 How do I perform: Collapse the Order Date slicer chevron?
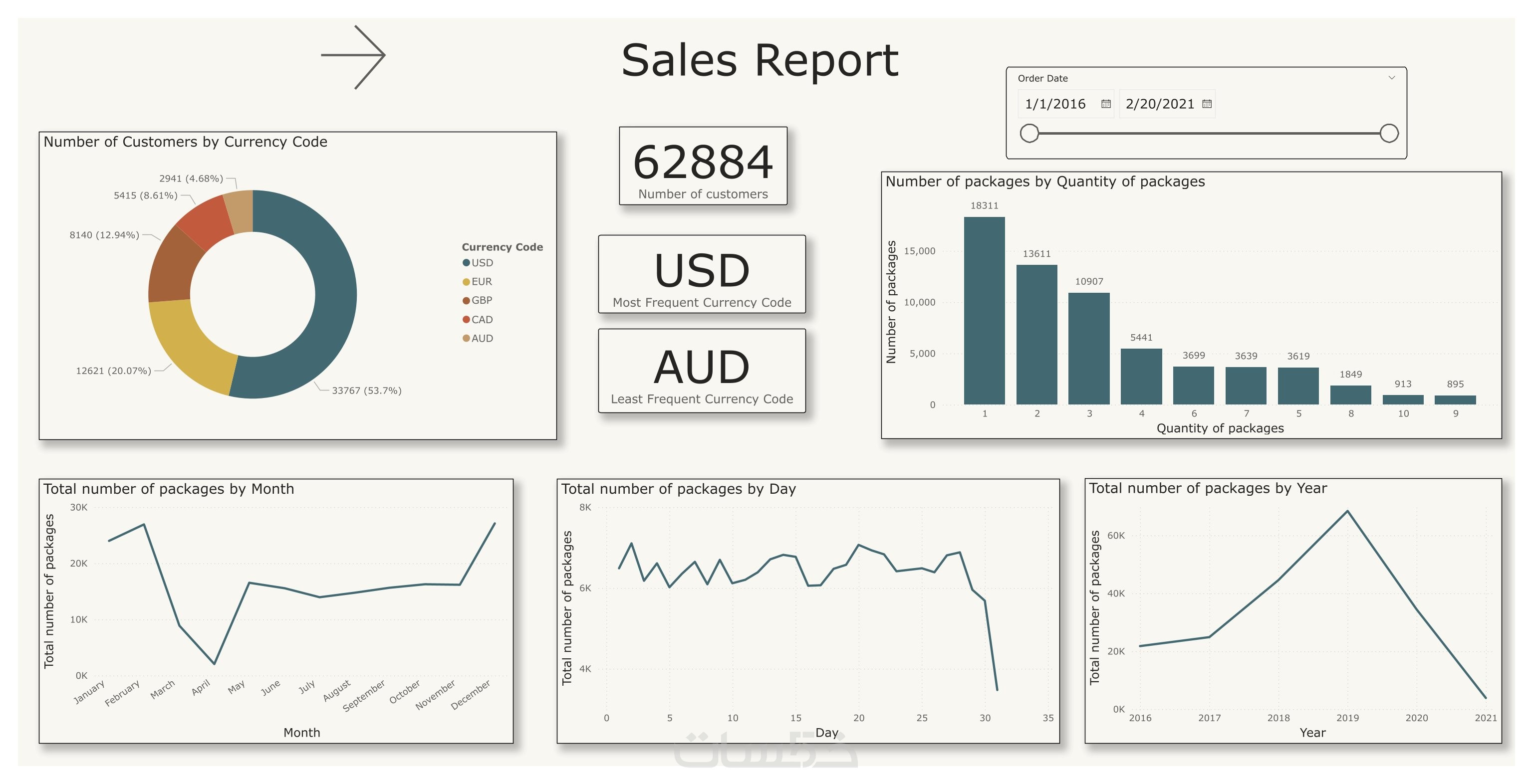click(1391, 78)
